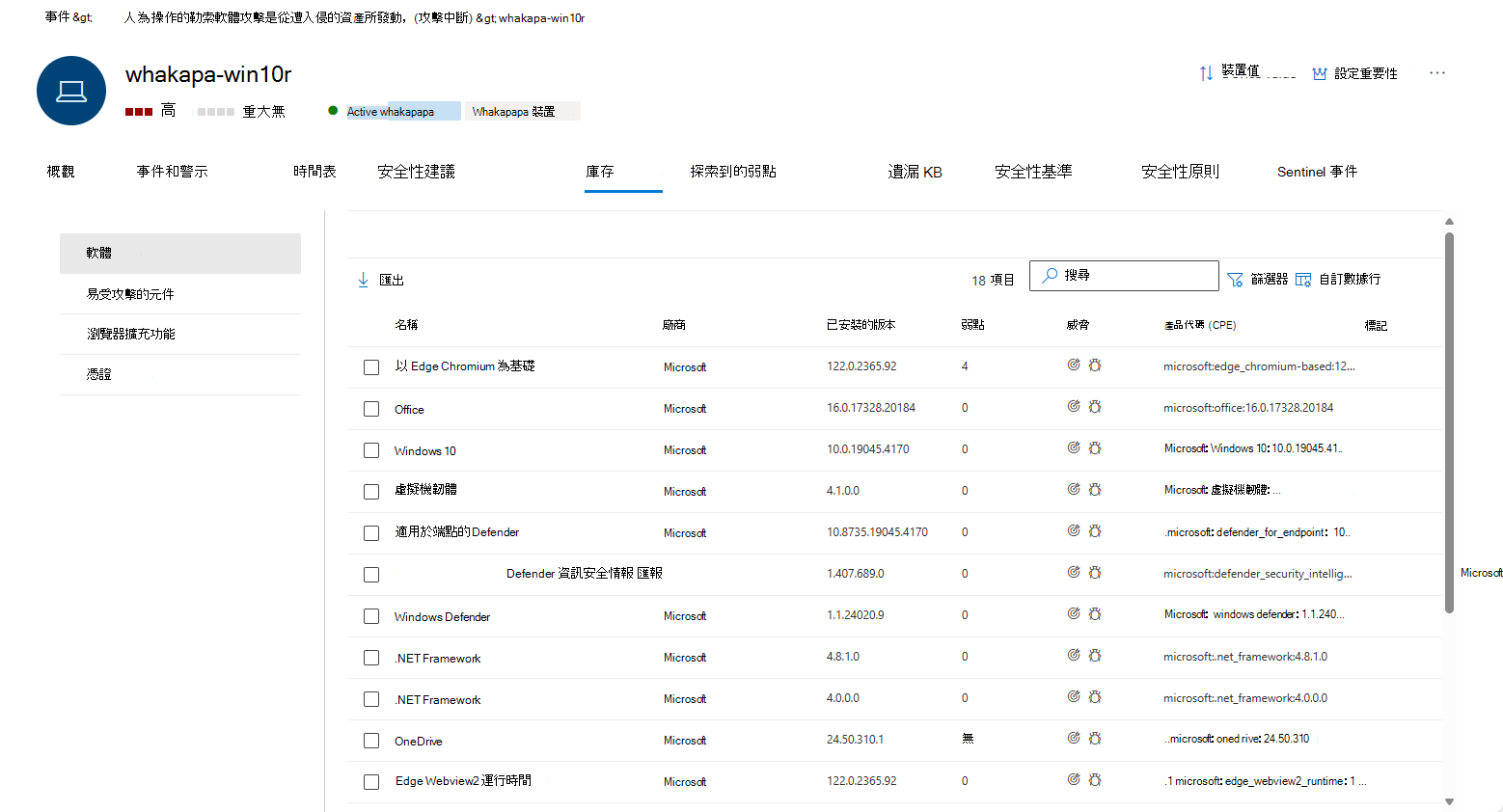Select 軟體 in the left inventory menu

pos(180,253)
